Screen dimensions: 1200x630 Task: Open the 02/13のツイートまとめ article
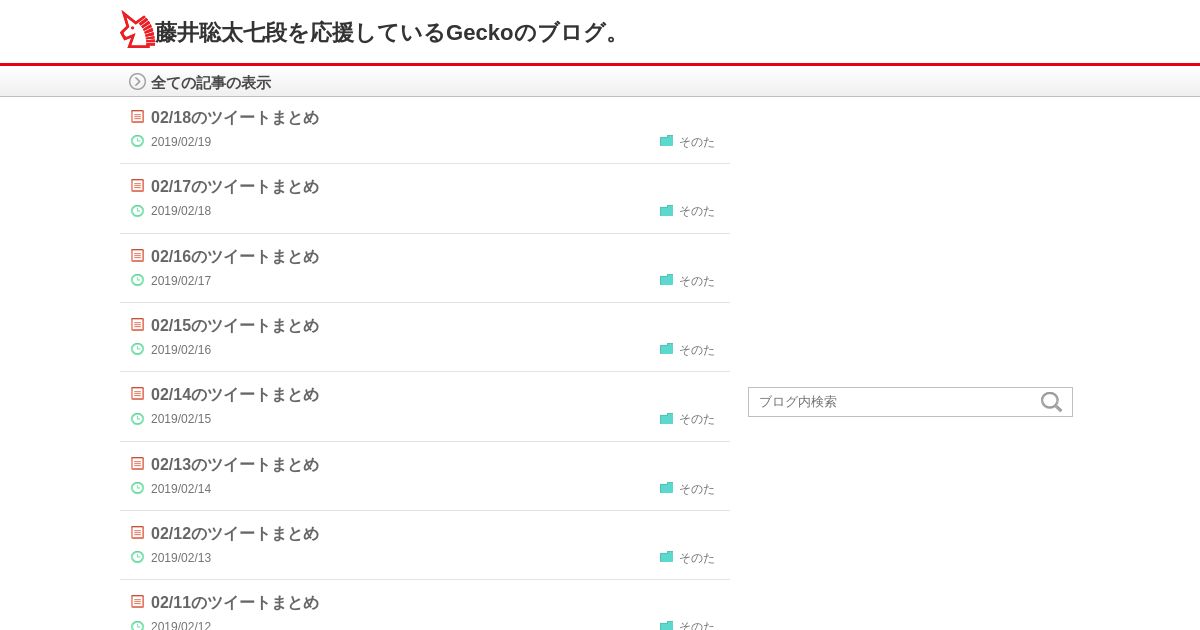tap(235, 465)
